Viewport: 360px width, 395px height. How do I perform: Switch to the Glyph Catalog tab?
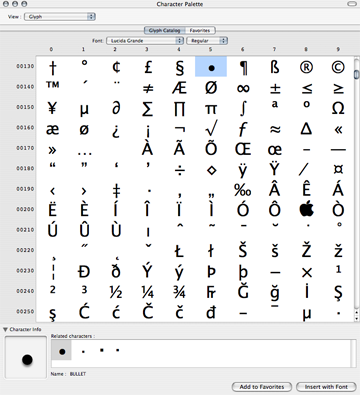(164, 30)
